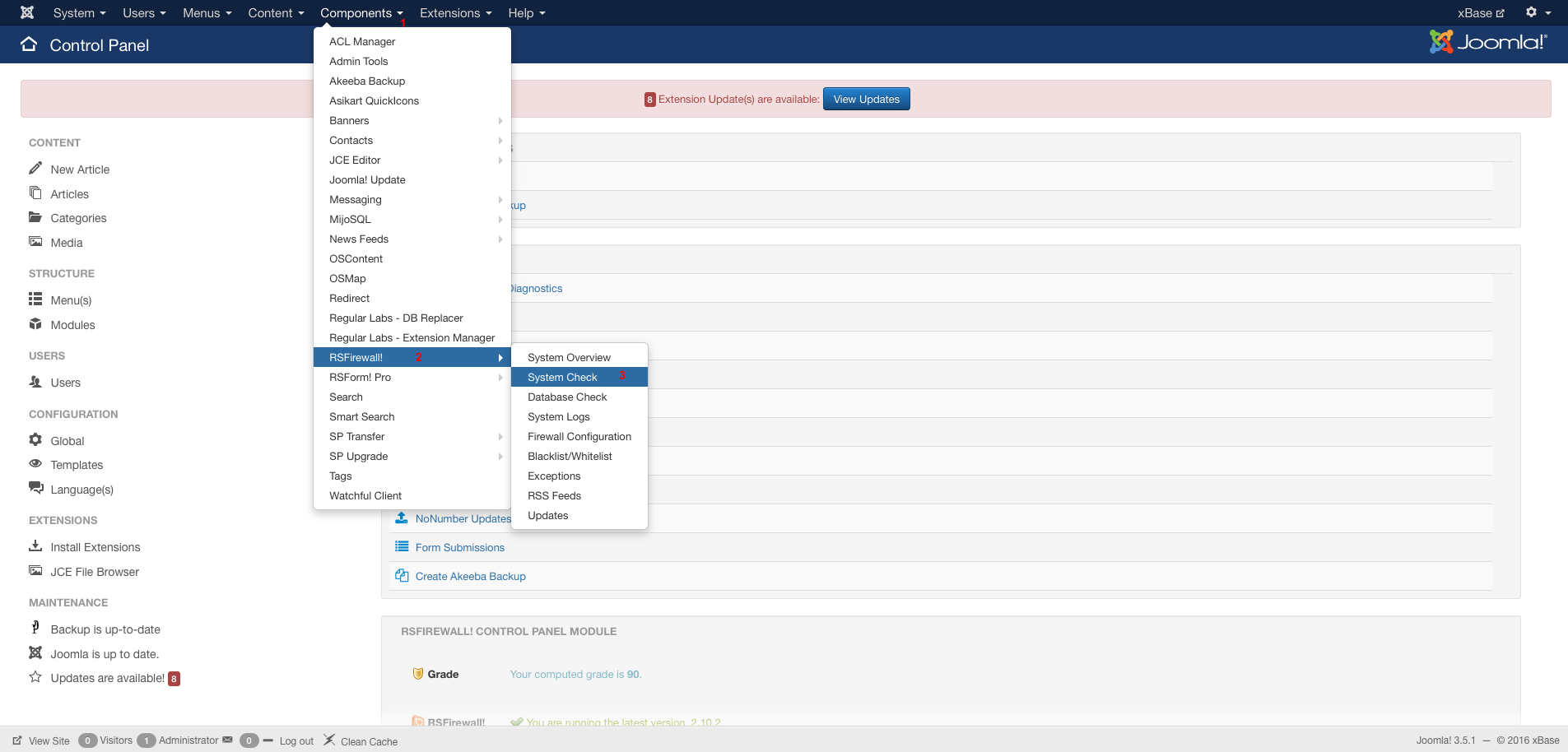1568x752 pixels.
Task: Select Joomla! Update menu entry
Action: (x=412, y=179)
